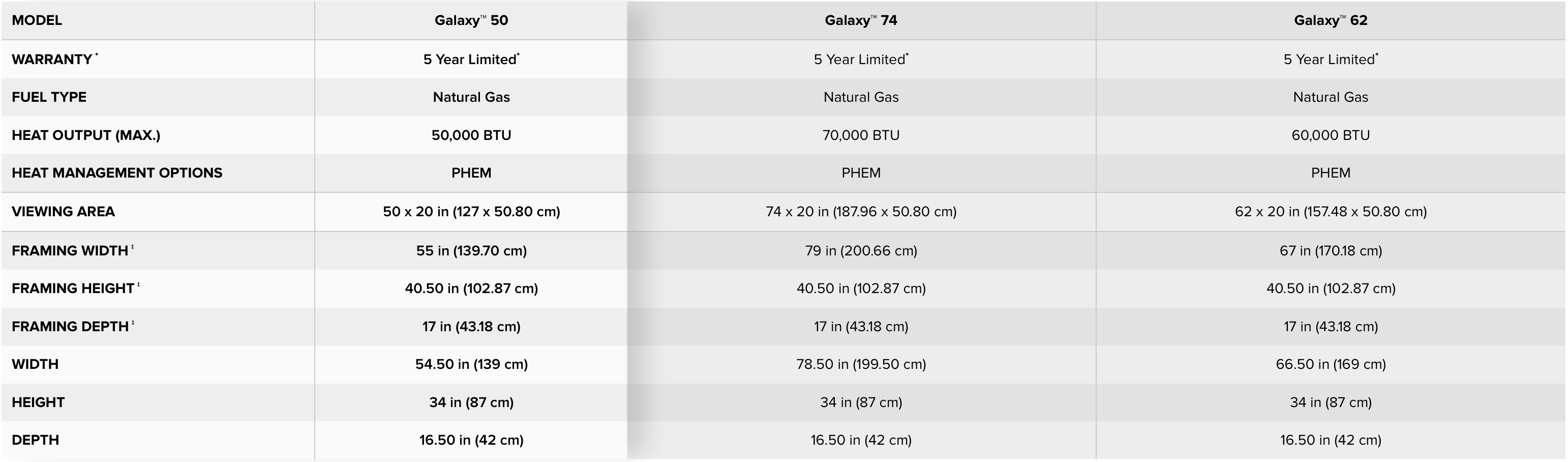Select the Galaxy 74 column header

click(861, 20)
